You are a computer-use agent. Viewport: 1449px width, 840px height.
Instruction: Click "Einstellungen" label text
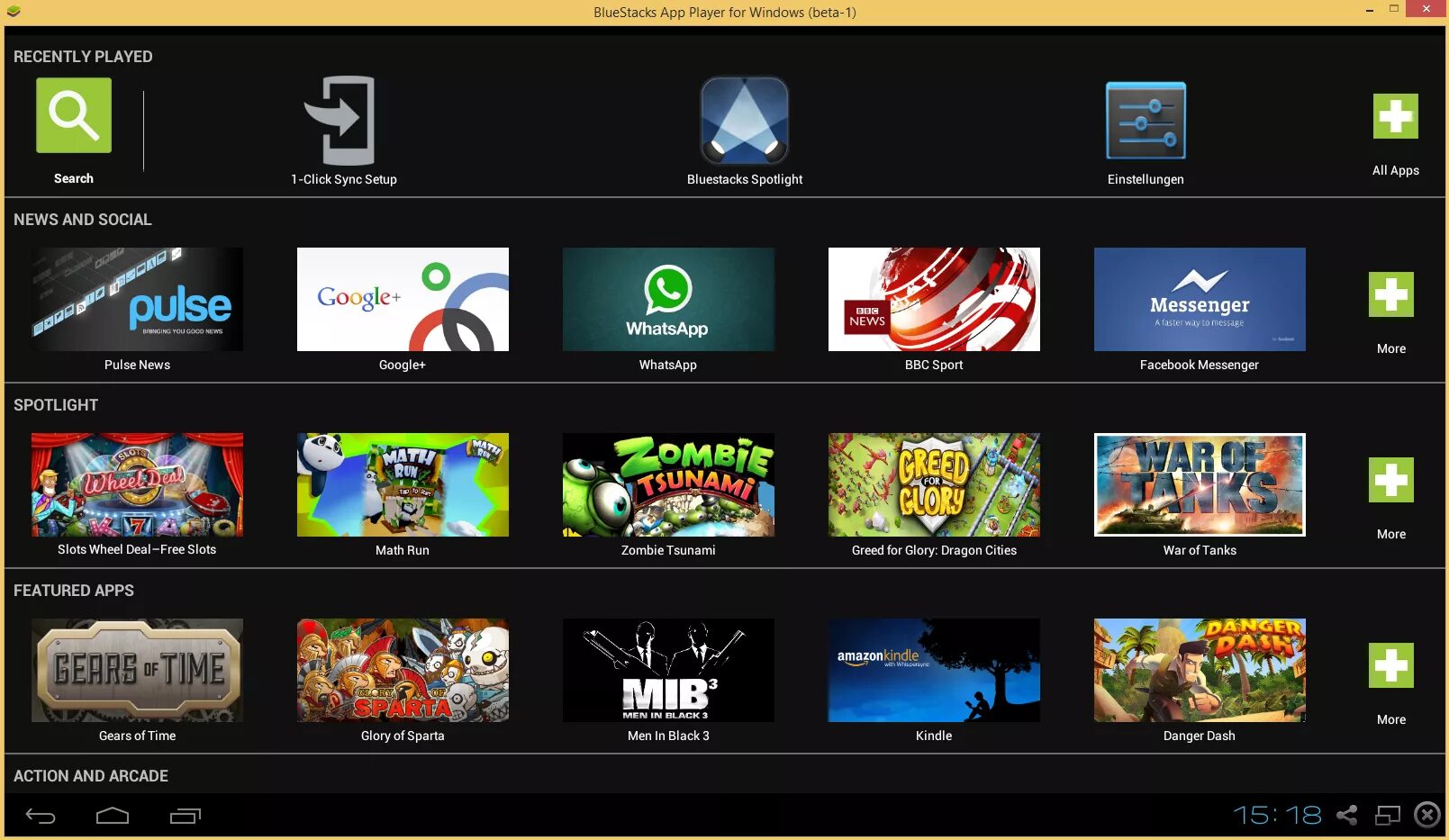tap(1146, 179)
